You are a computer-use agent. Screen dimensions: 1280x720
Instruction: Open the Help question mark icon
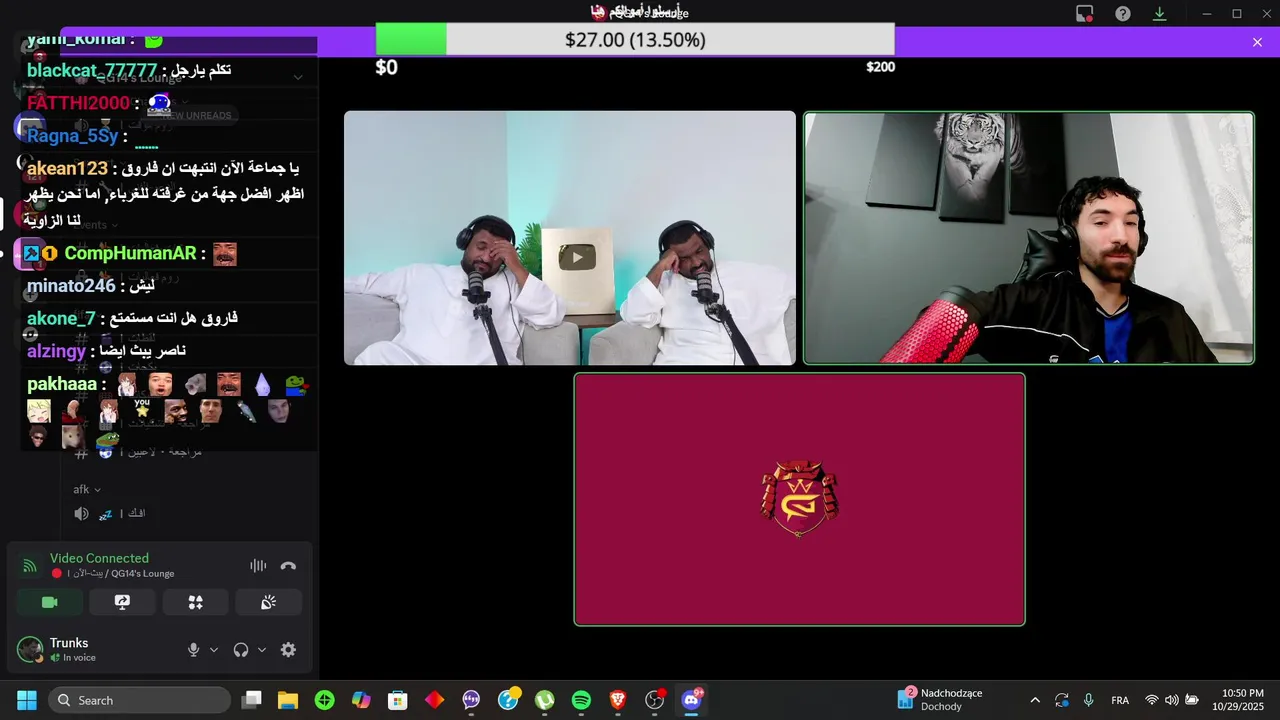(x=1123, y=14)
